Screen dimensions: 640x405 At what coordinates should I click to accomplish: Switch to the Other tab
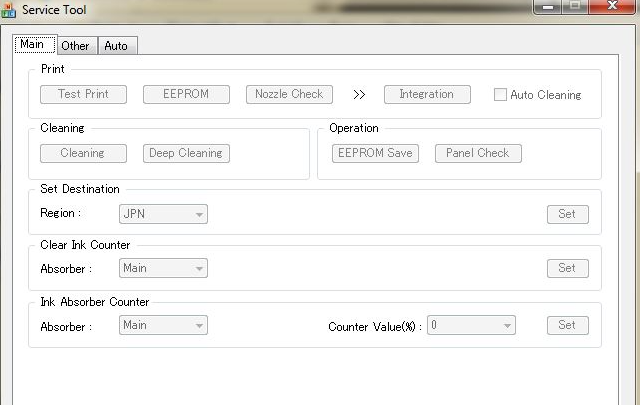[x=75, y=45]
